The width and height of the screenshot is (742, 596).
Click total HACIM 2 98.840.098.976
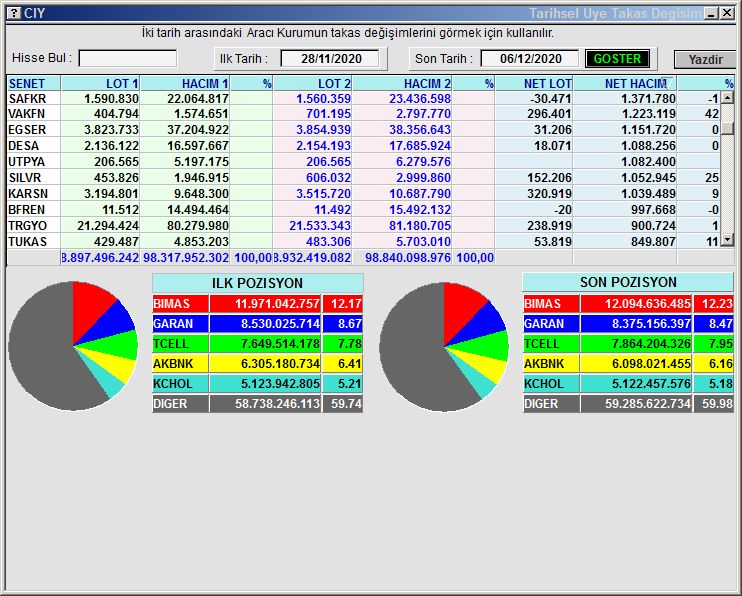408,258
